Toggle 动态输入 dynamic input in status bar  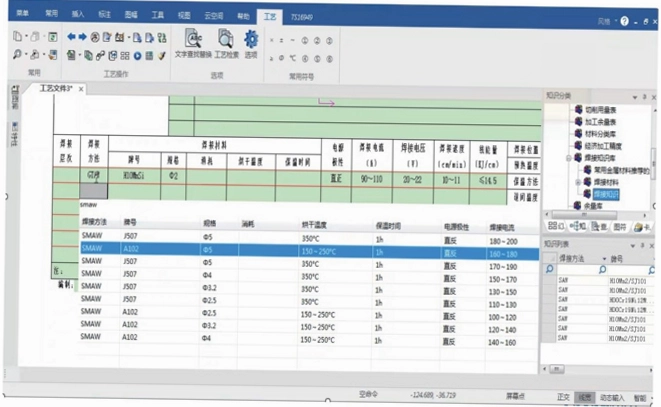pyautogui.click(x=612, y=398)
